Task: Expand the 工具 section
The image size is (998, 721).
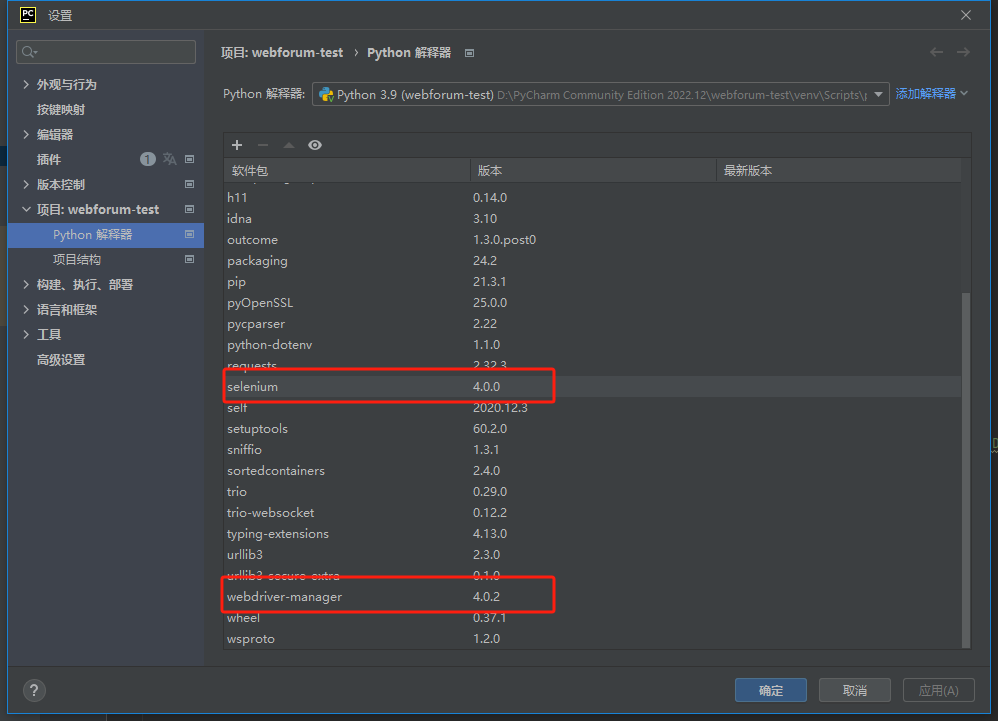Action: pyautogui.click(x=26, y=334)
